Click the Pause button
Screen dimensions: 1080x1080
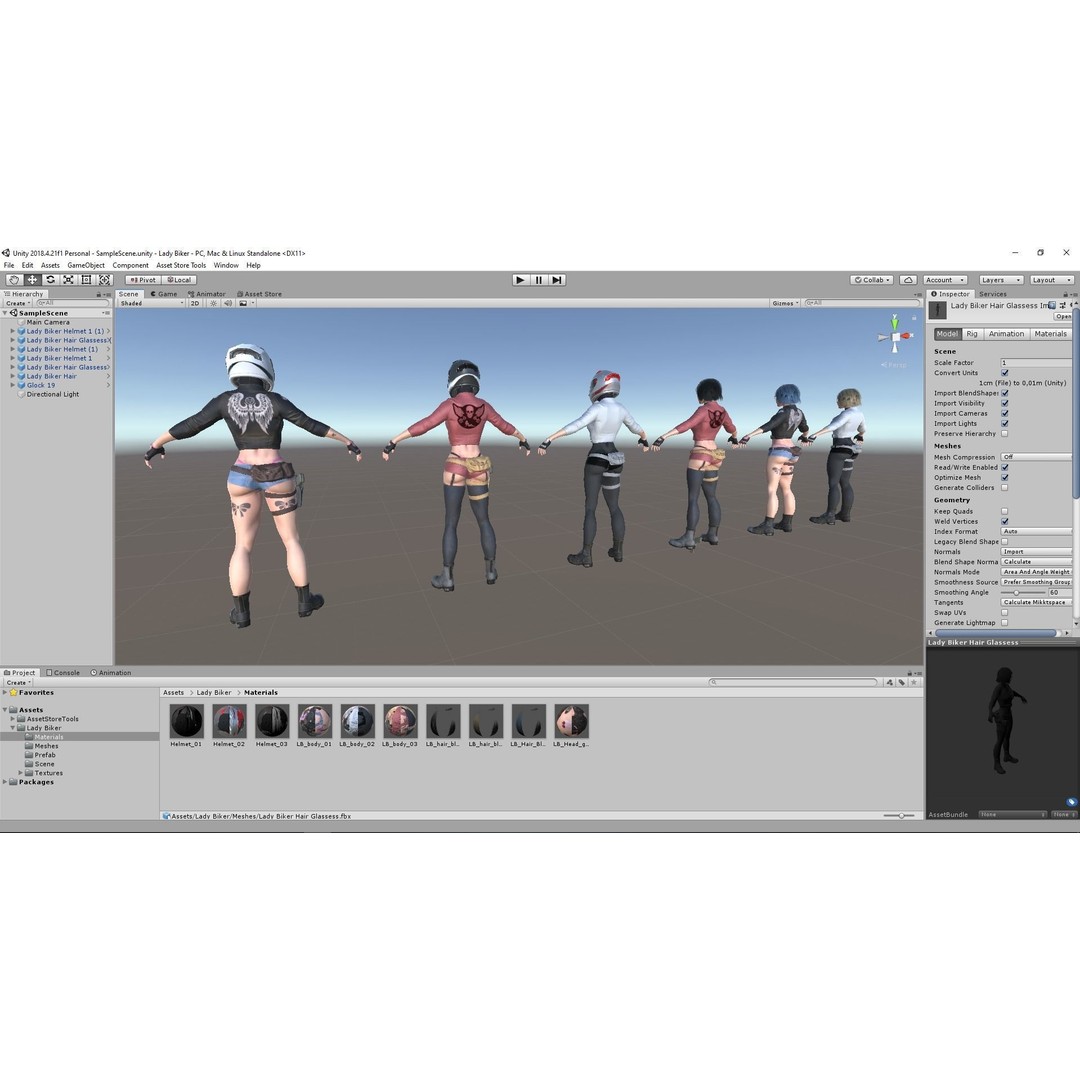539,280
